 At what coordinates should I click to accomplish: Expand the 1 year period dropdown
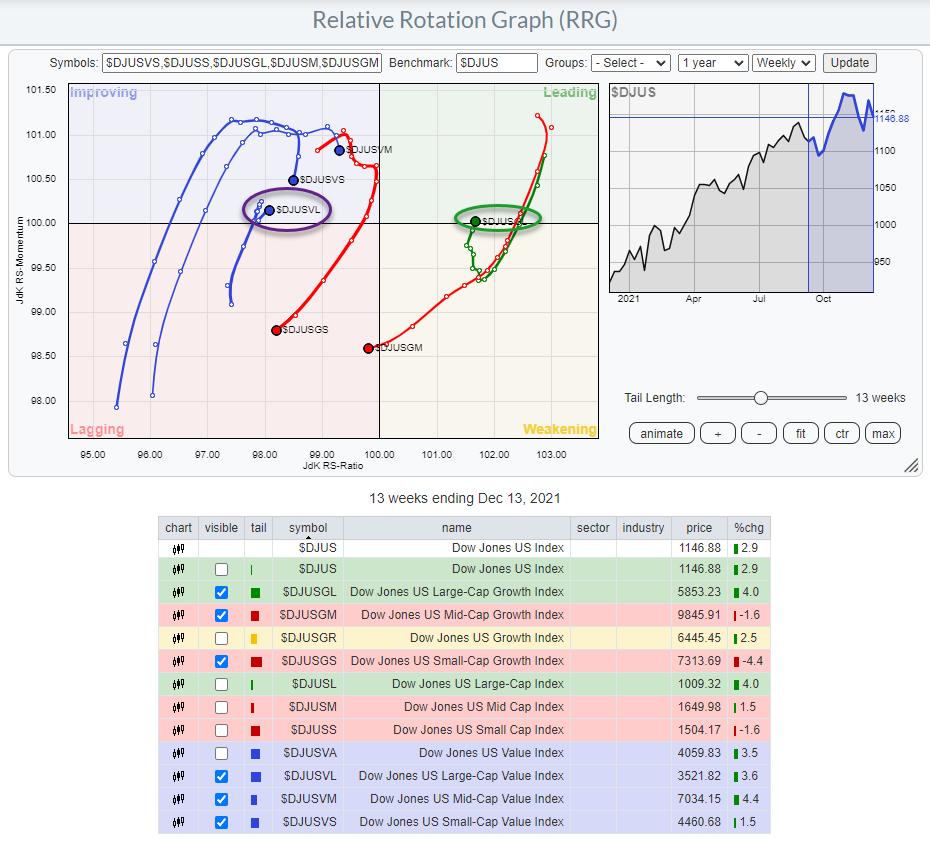[x=712, y=63]
